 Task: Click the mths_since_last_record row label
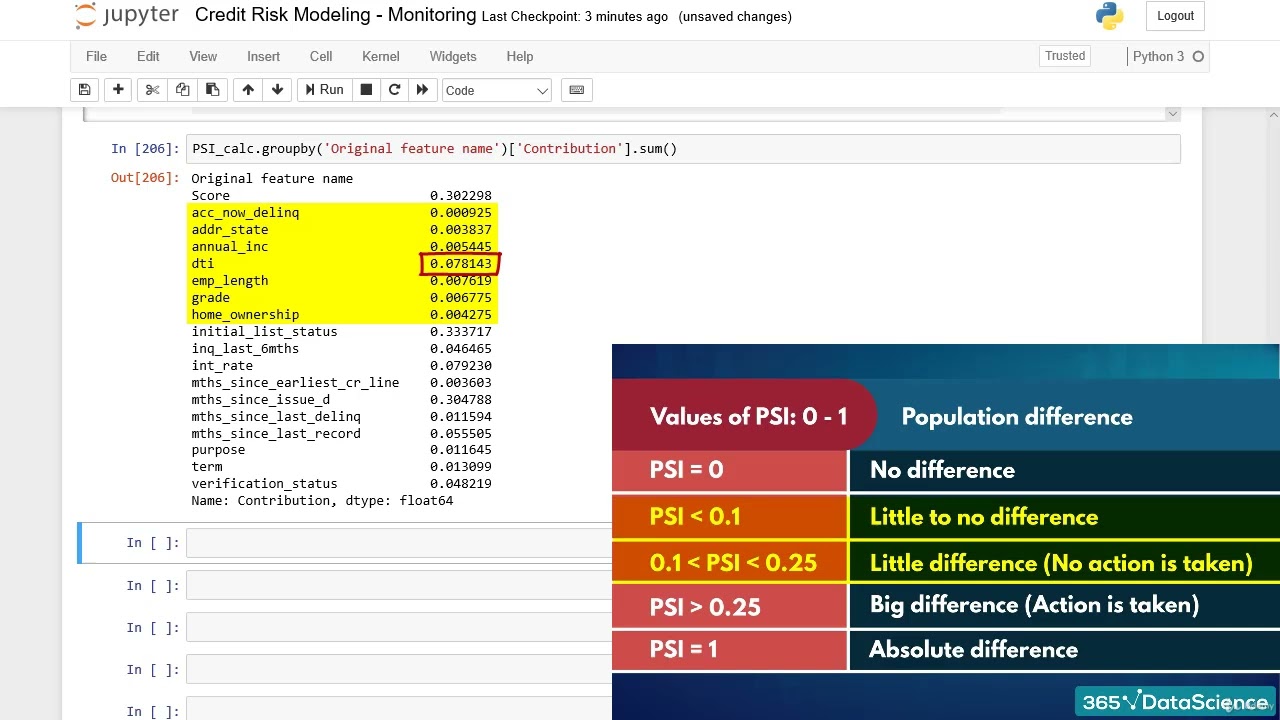pyautogui.click(x=276, y=434)
